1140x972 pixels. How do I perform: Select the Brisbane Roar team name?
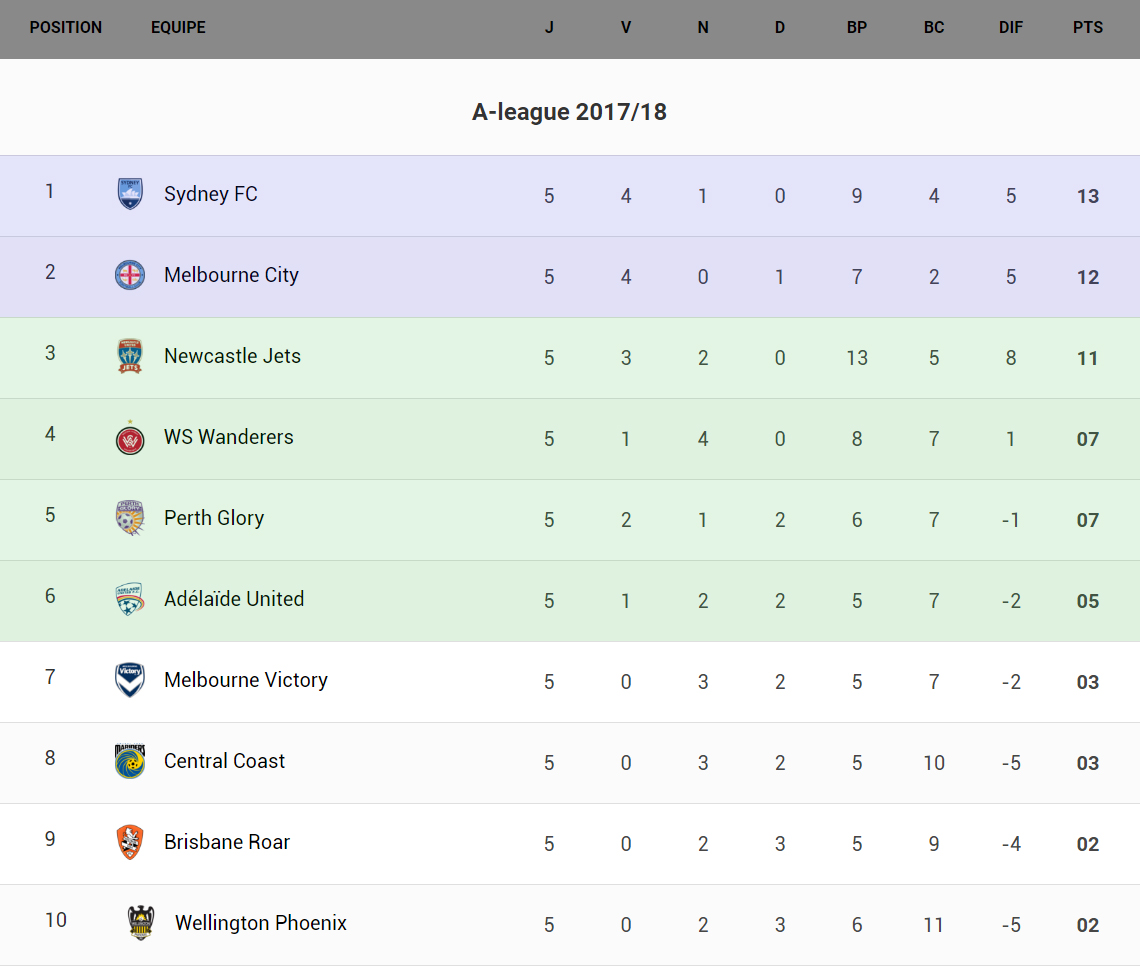(x=227, y=842)
